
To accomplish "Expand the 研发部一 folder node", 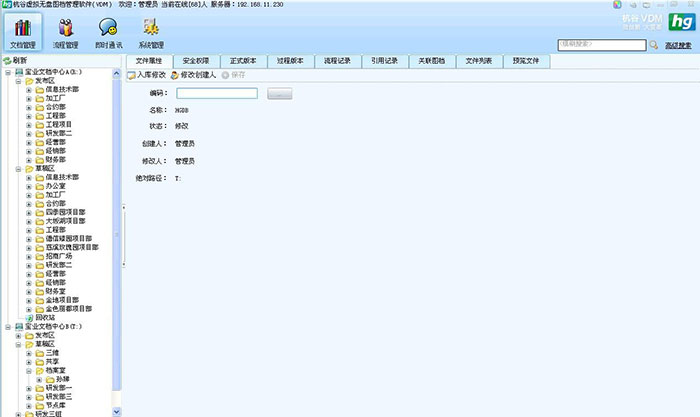I will pos(29,388).
